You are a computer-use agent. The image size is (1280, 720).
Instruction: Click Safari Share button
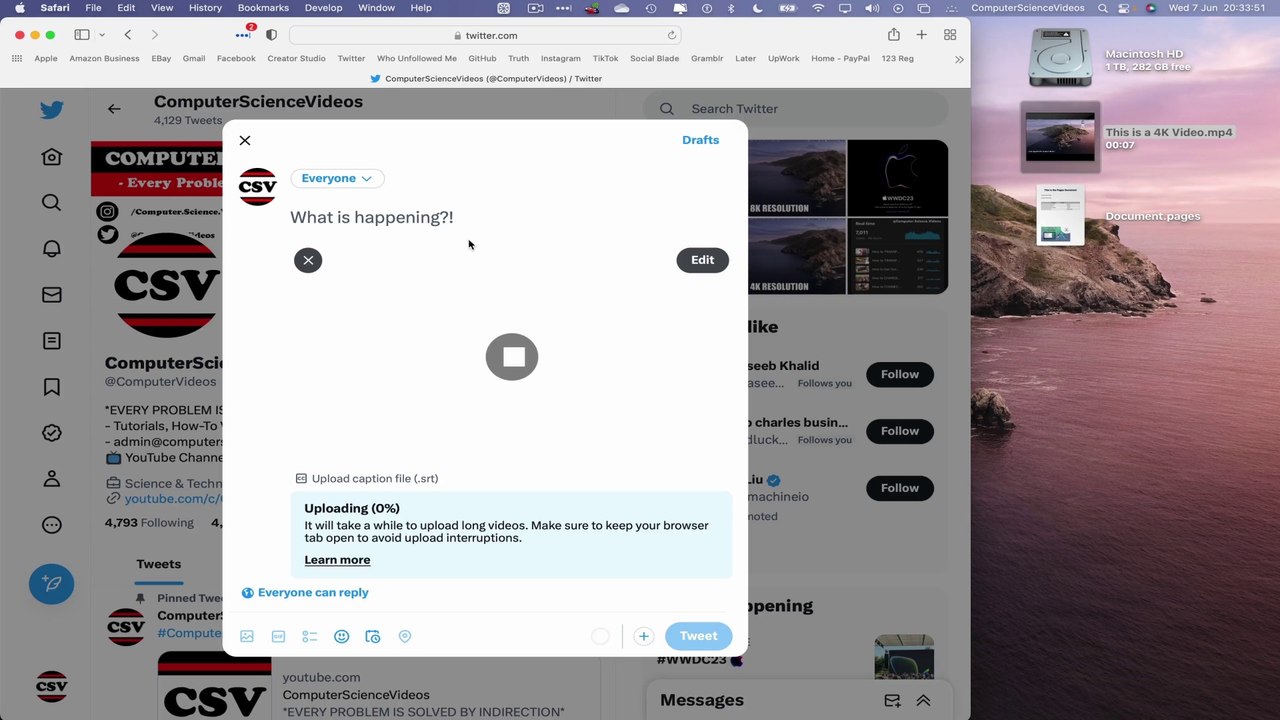coord(893,35)
